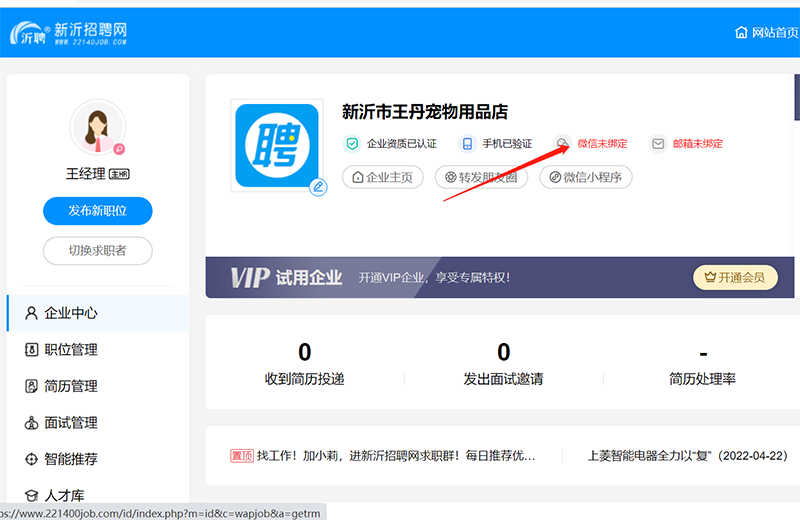Go to 面试管理 in the sidebar
The width and height of the screenshot is (800, 520).
tap(70, 423)
